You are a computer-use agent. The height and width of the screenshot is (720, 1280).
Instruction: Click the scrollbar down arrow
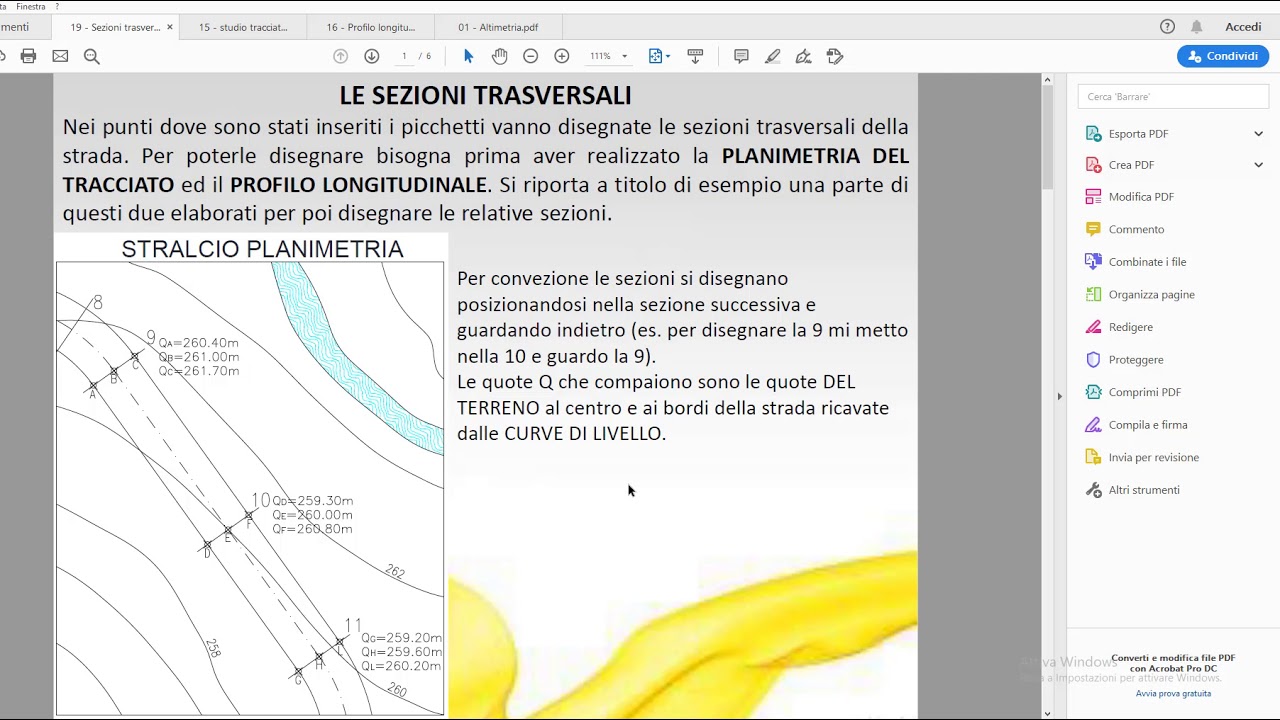coord(1047,713)
